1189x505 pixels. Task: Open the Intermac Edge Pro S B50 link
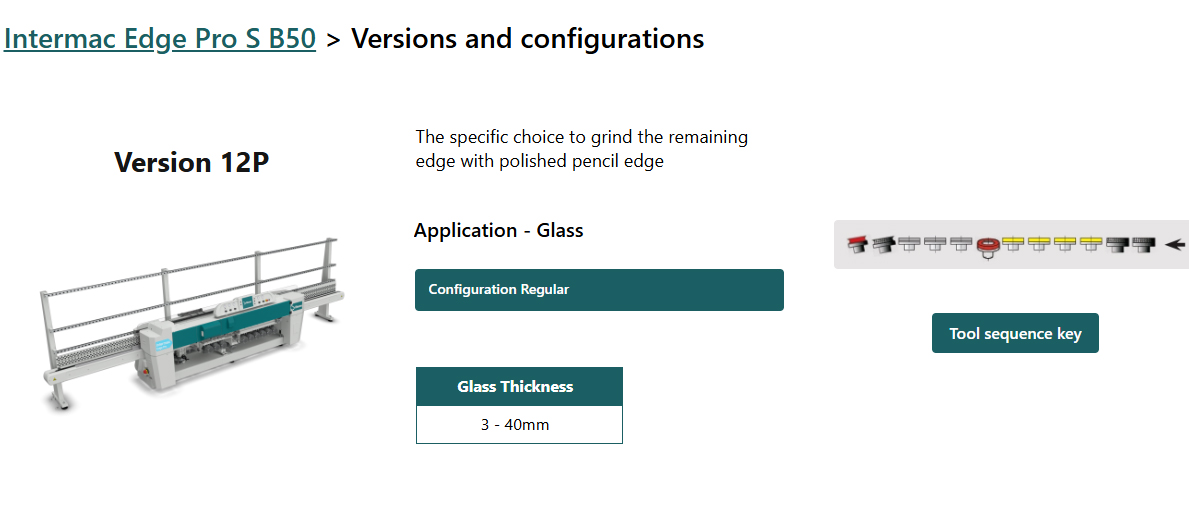pos(160,39)
